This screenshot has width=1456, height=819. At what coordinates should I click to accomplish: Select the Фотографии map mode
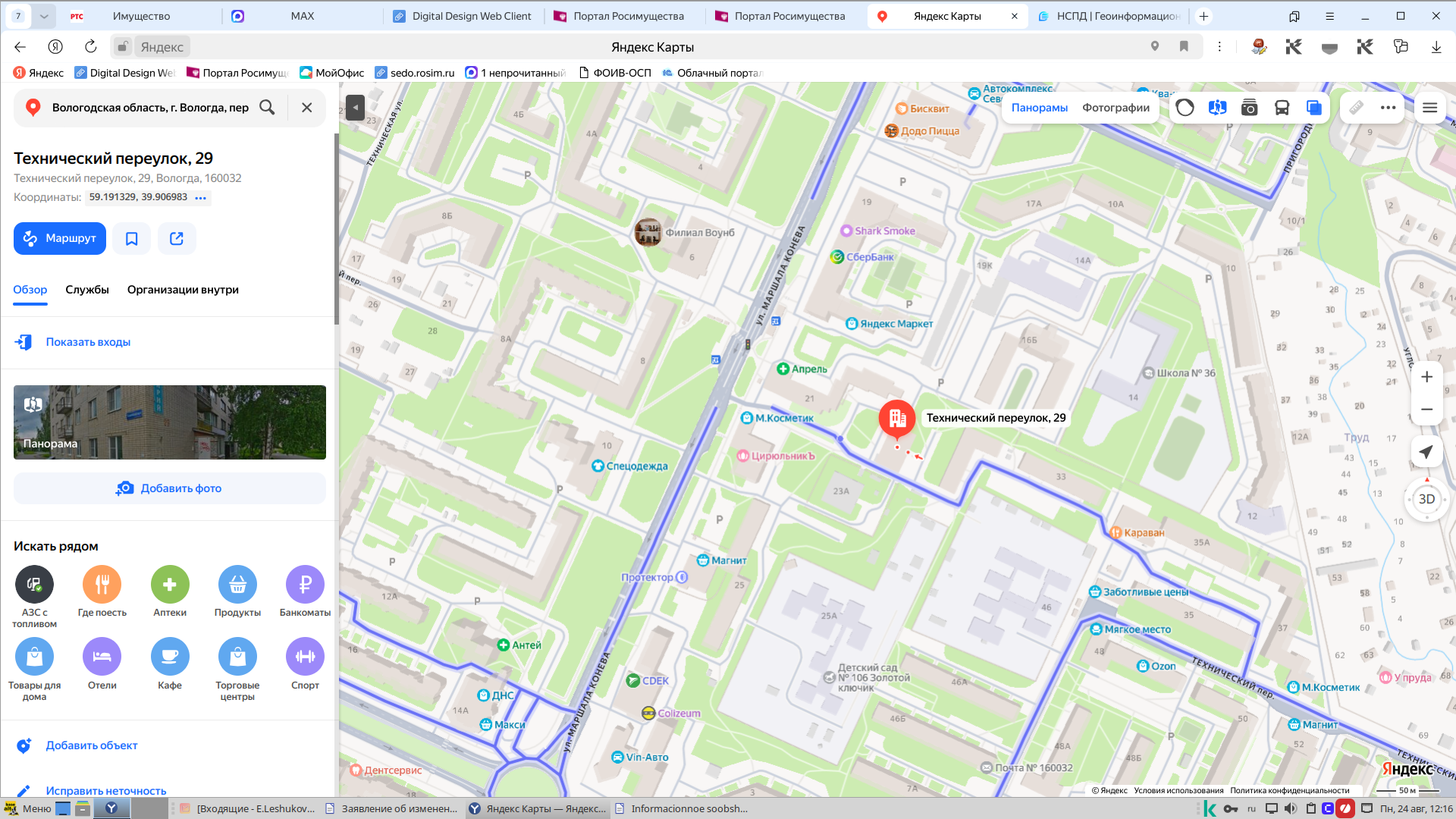(x=1116, y=108)
